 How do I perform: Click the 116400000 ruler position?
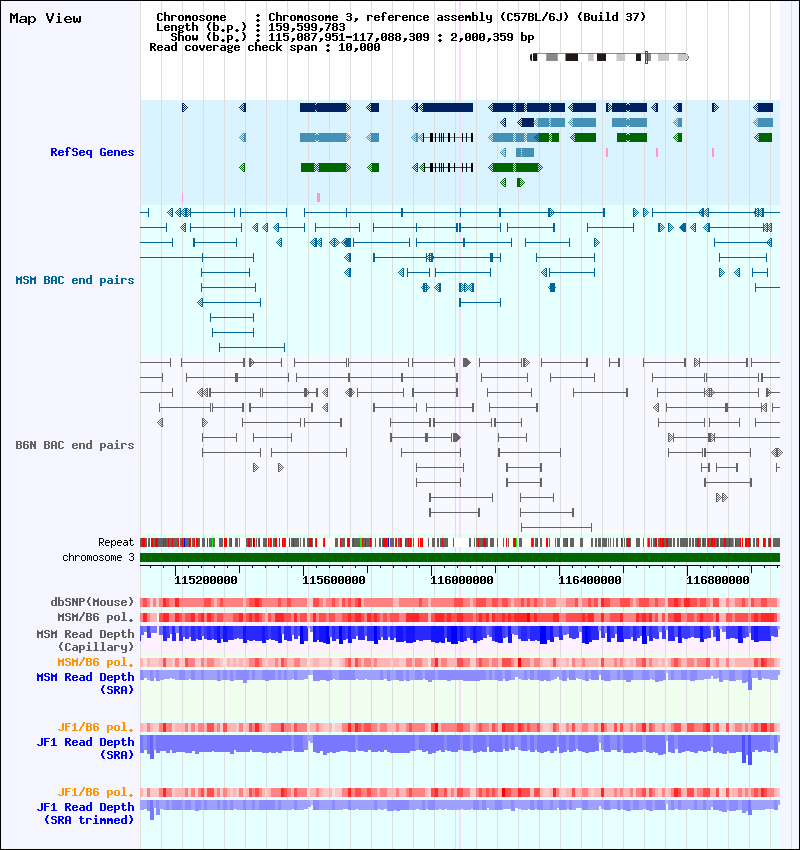coord(590,580)
